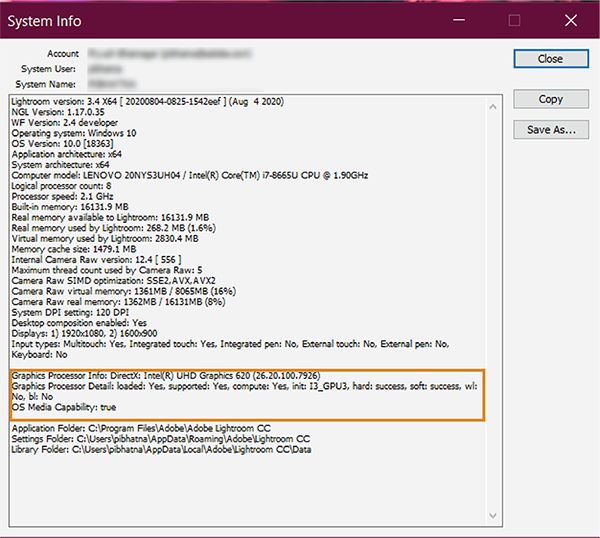Minimize the System Info window
This screenshot has height=538, width=600.
coord(459,20)
